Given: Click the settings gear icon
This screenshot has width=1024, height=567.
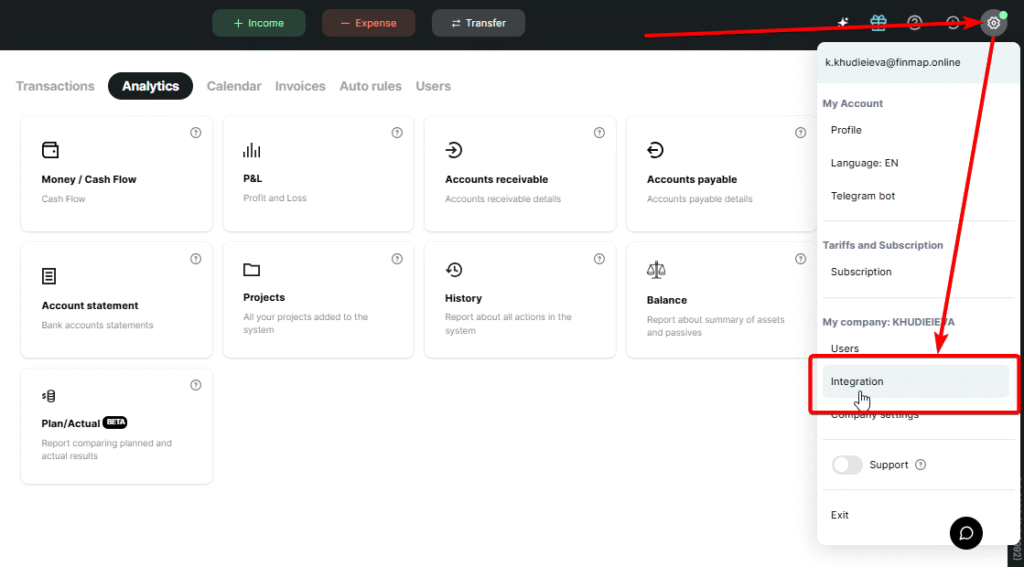Looking at the screenshot, I should (x=992, y=23).
